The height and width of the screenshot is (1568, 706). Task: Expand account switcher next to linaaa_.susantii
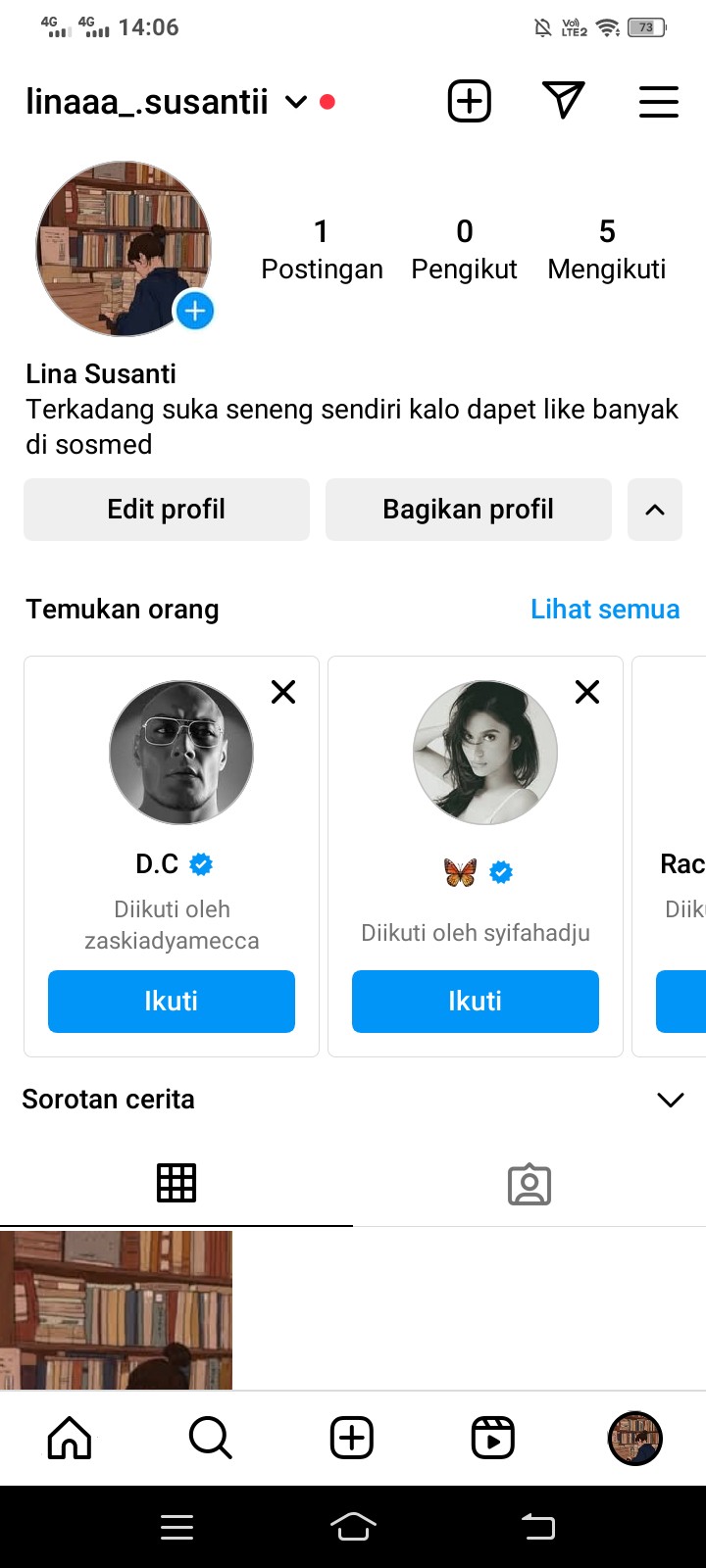(x=296, y=102)
